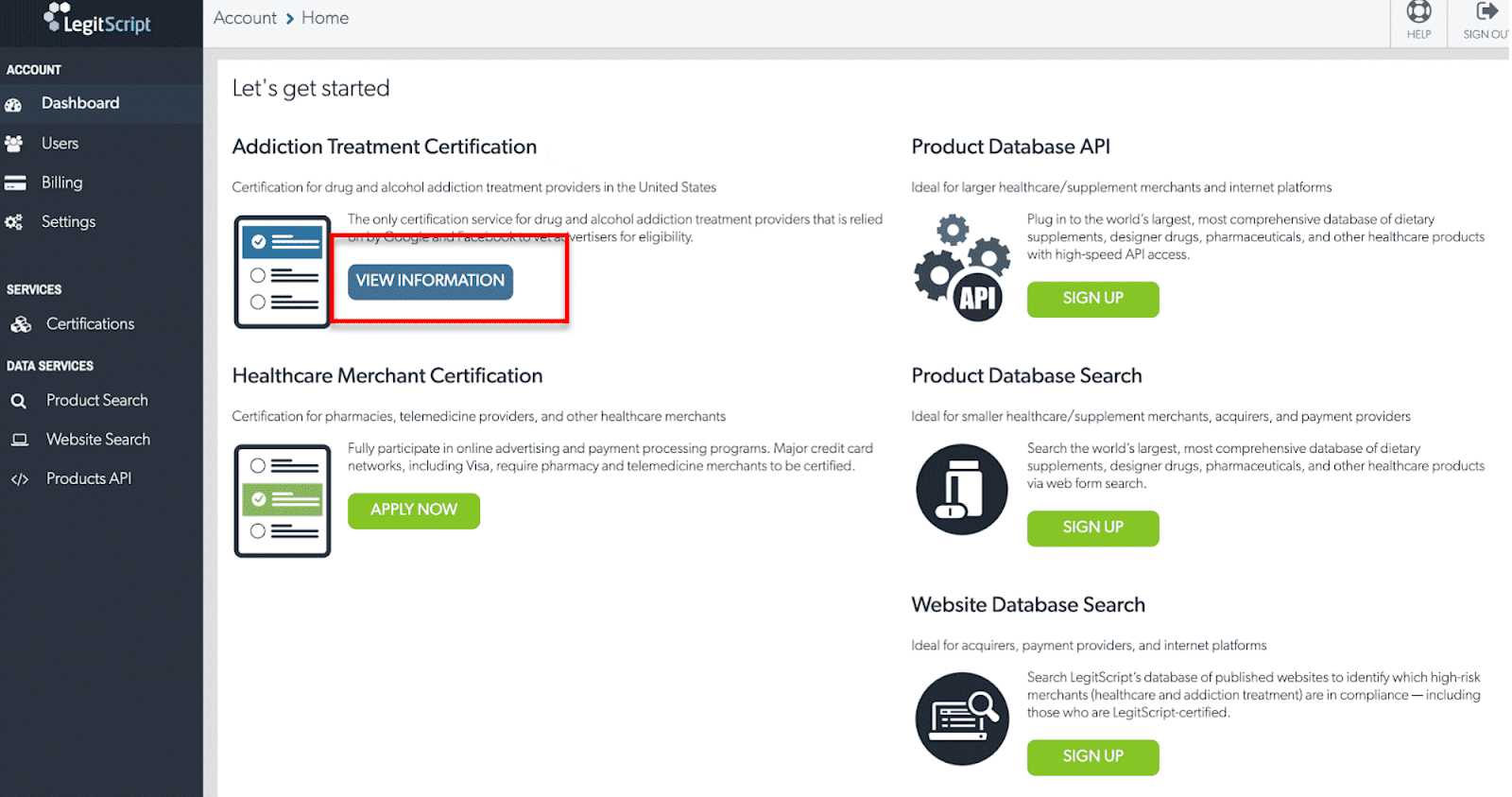The width and height of the screenshot is (1512, 797).
Task: Click the Products API code icon
Action: pyautogui.click(x=19, y=479)
